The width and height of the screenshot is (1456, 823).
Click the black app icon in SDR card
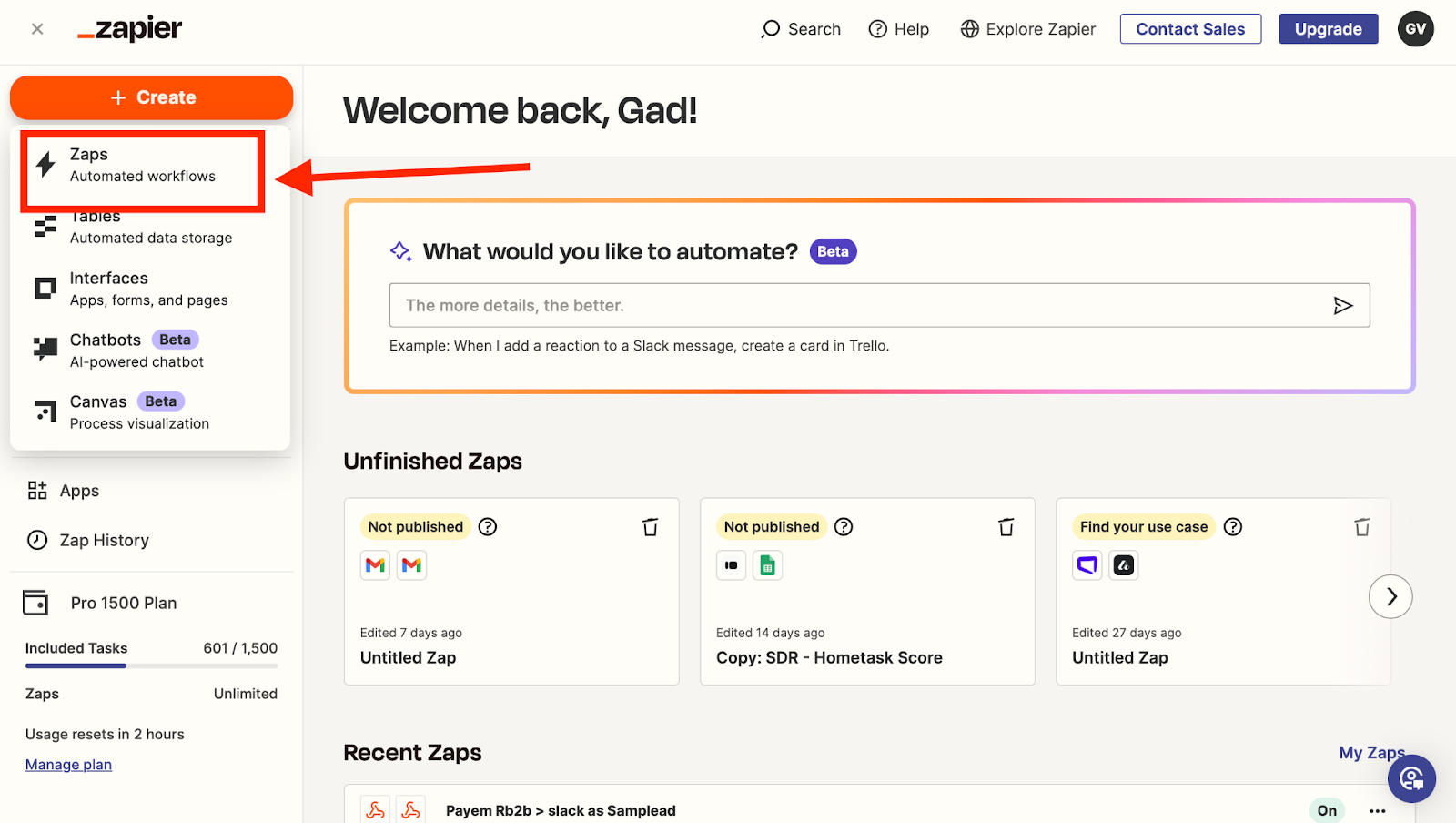pyautogui.click(x=731, y=565)
